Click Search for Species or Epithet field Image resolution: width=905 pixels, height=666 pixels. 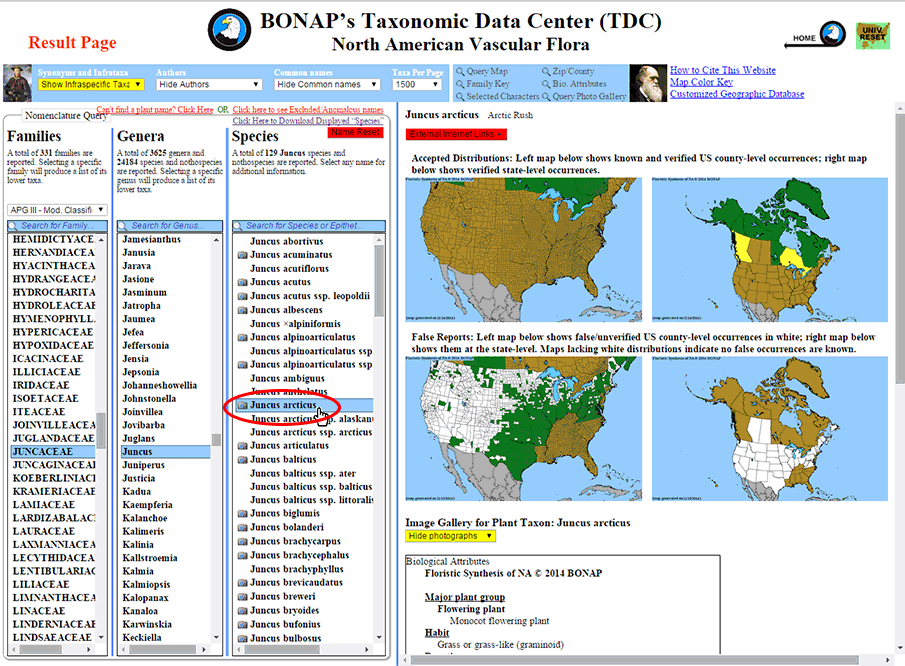[x=309, y=226]
